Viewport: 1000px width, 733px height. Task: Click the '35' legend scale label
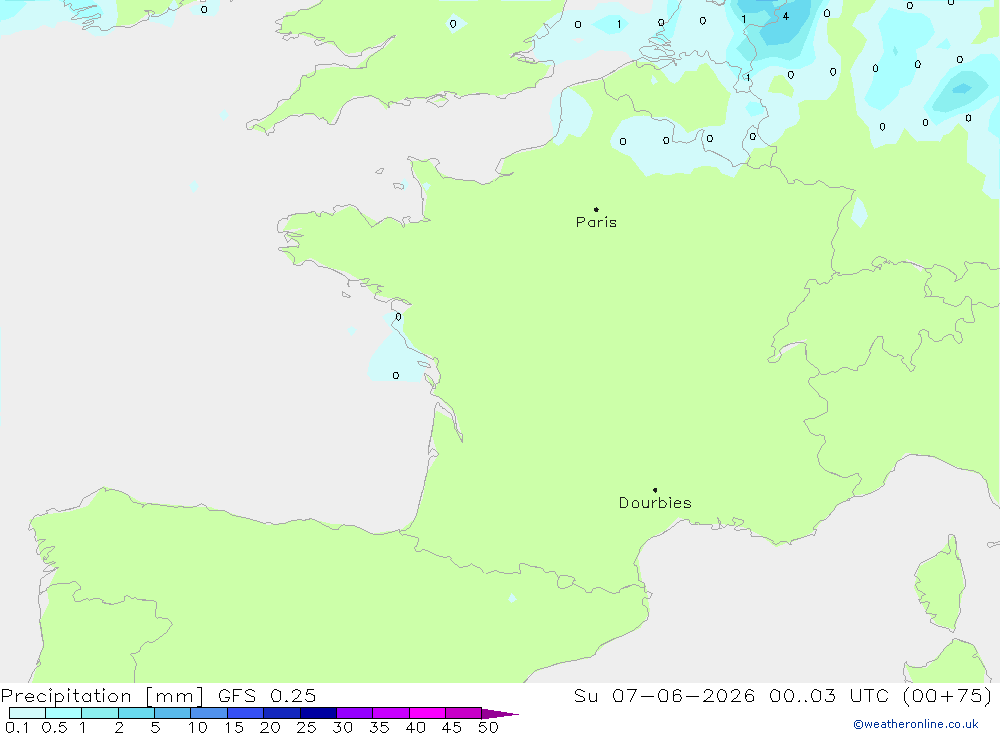click(379, 727)
